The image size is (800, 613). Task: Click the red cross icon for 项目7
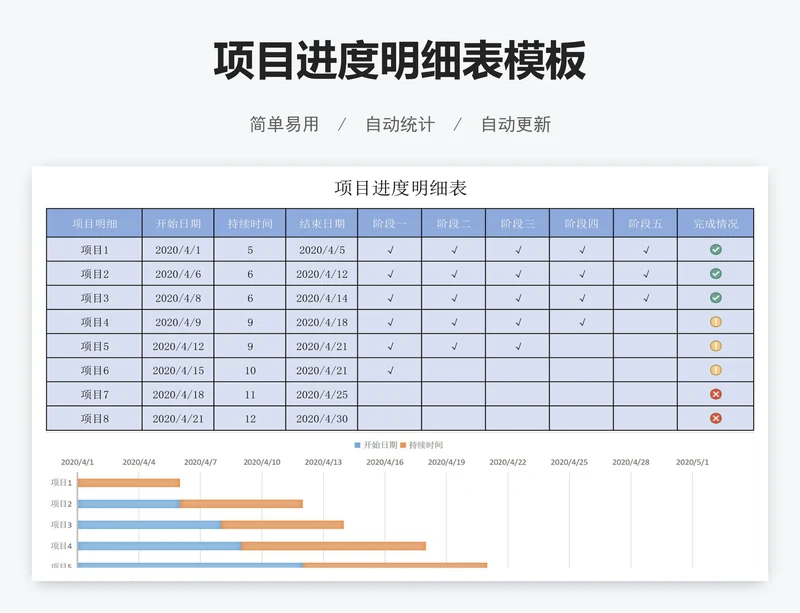[716, 394]
